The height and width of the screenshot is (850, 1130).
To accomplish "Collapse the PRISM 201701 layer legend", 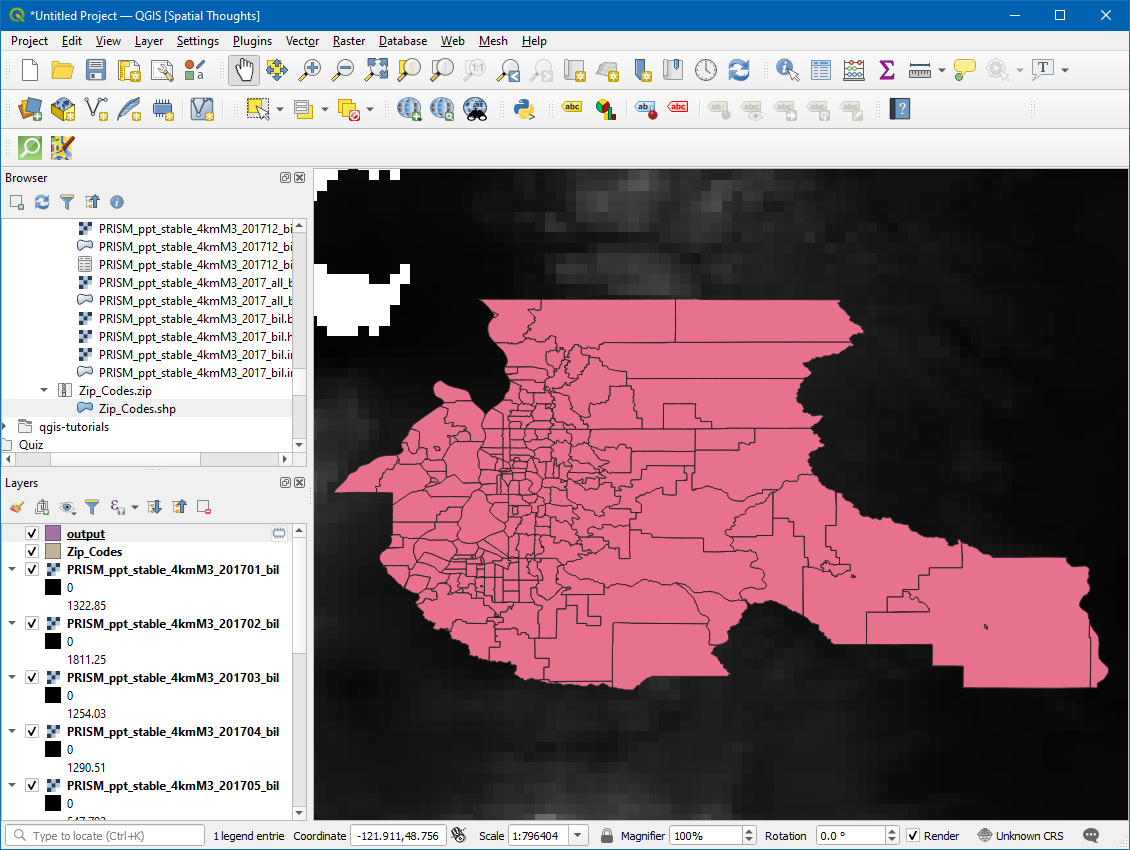I will (x=12, y=570).
